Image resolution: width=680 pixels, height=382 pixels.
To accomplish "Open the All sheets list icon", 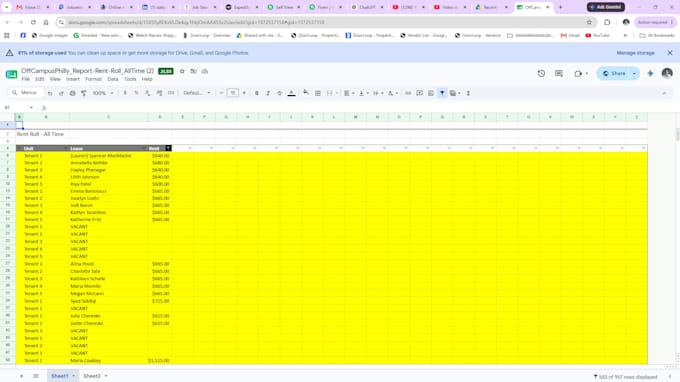I will (36, 376).
